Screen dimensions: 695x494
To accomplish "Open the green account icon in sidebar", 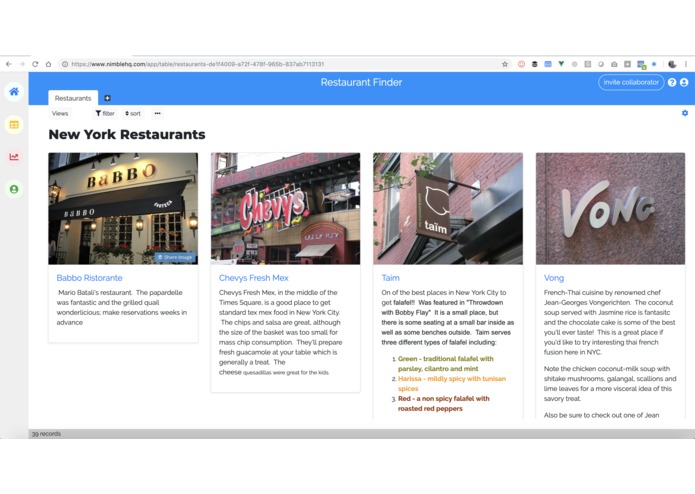I will click(14, 189).
